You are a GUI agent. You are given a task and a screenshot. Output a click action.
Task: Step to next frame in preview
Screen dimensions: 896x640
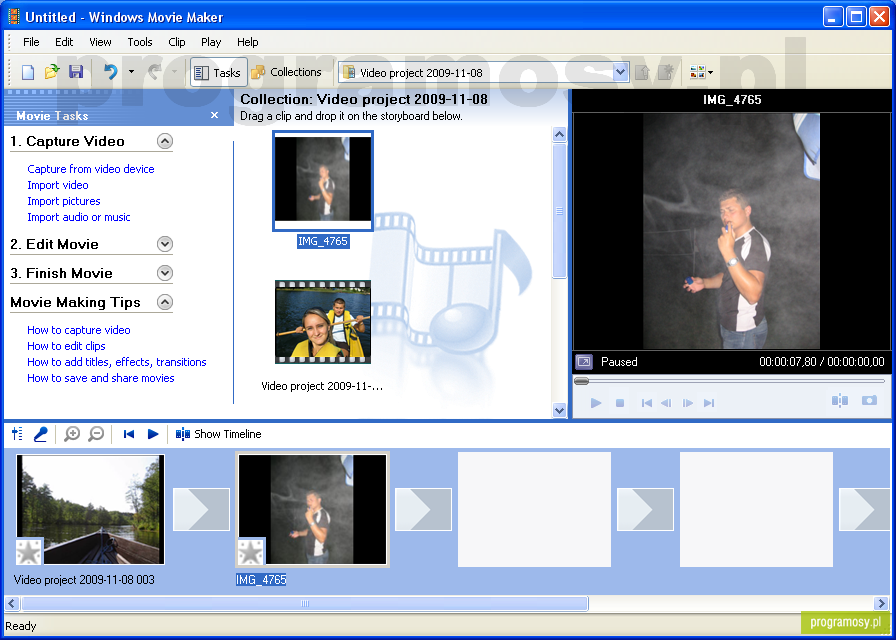pos(688,403)
